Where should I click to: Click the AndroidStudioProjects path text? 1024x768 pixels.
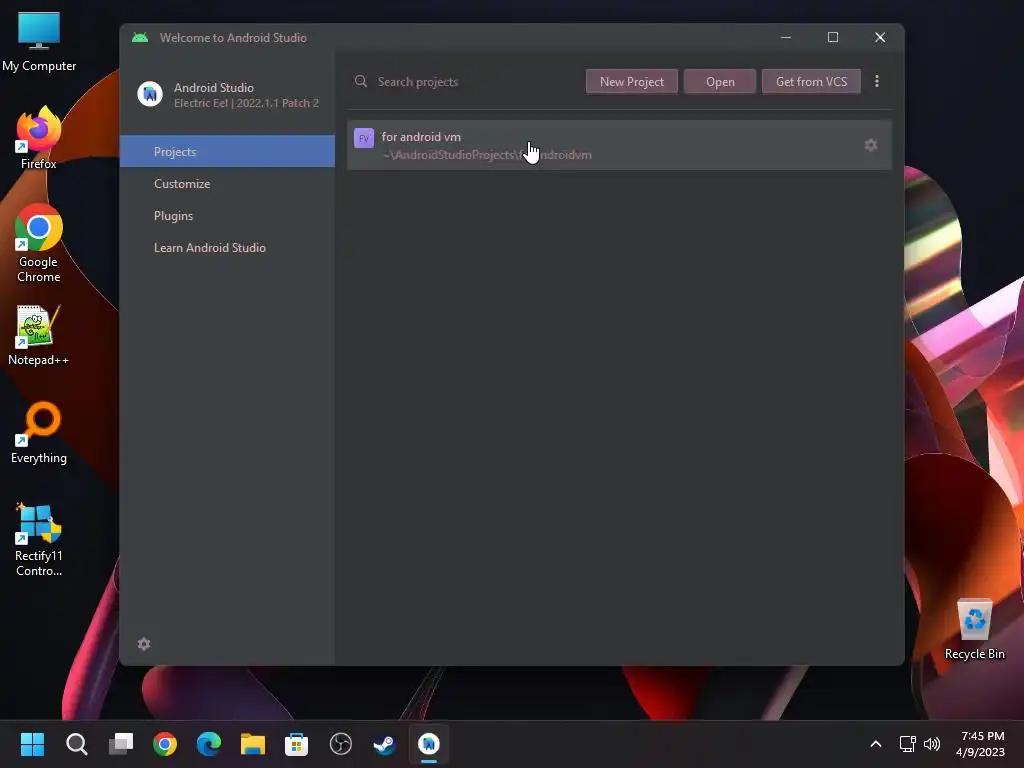tap(487, 155)
